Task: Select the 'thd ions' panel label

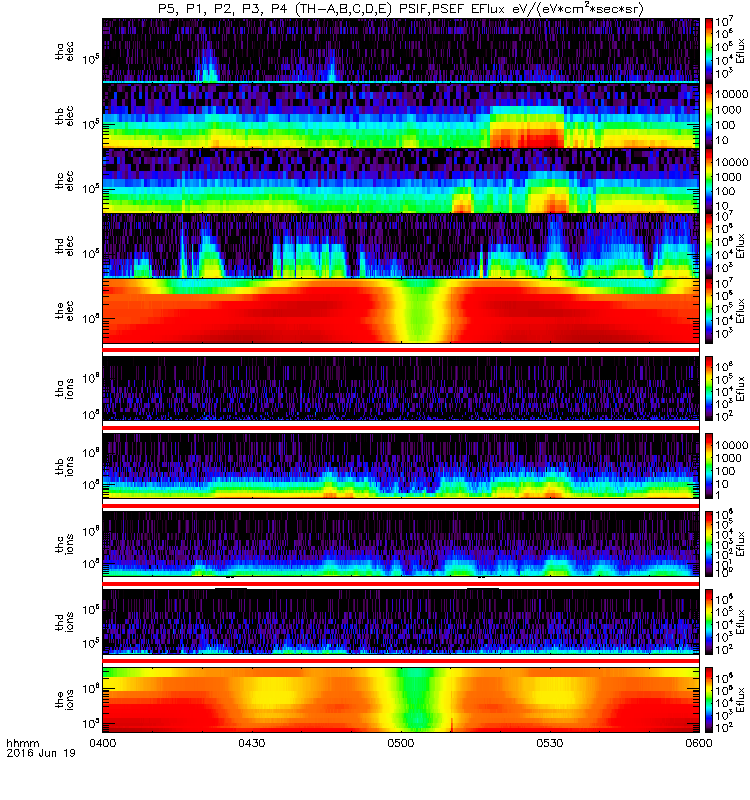Action: point(64,622)
